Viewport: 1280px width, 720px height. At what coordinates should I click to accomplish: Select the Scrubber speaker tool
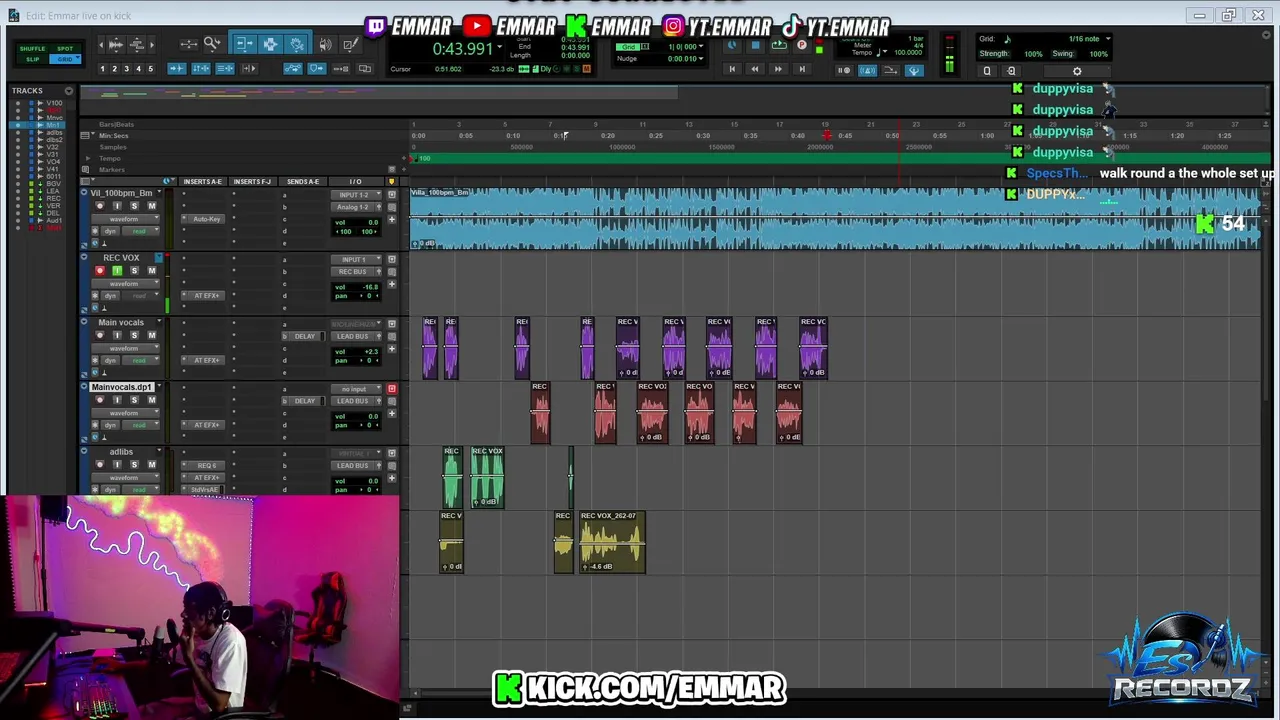coord(325,44)
